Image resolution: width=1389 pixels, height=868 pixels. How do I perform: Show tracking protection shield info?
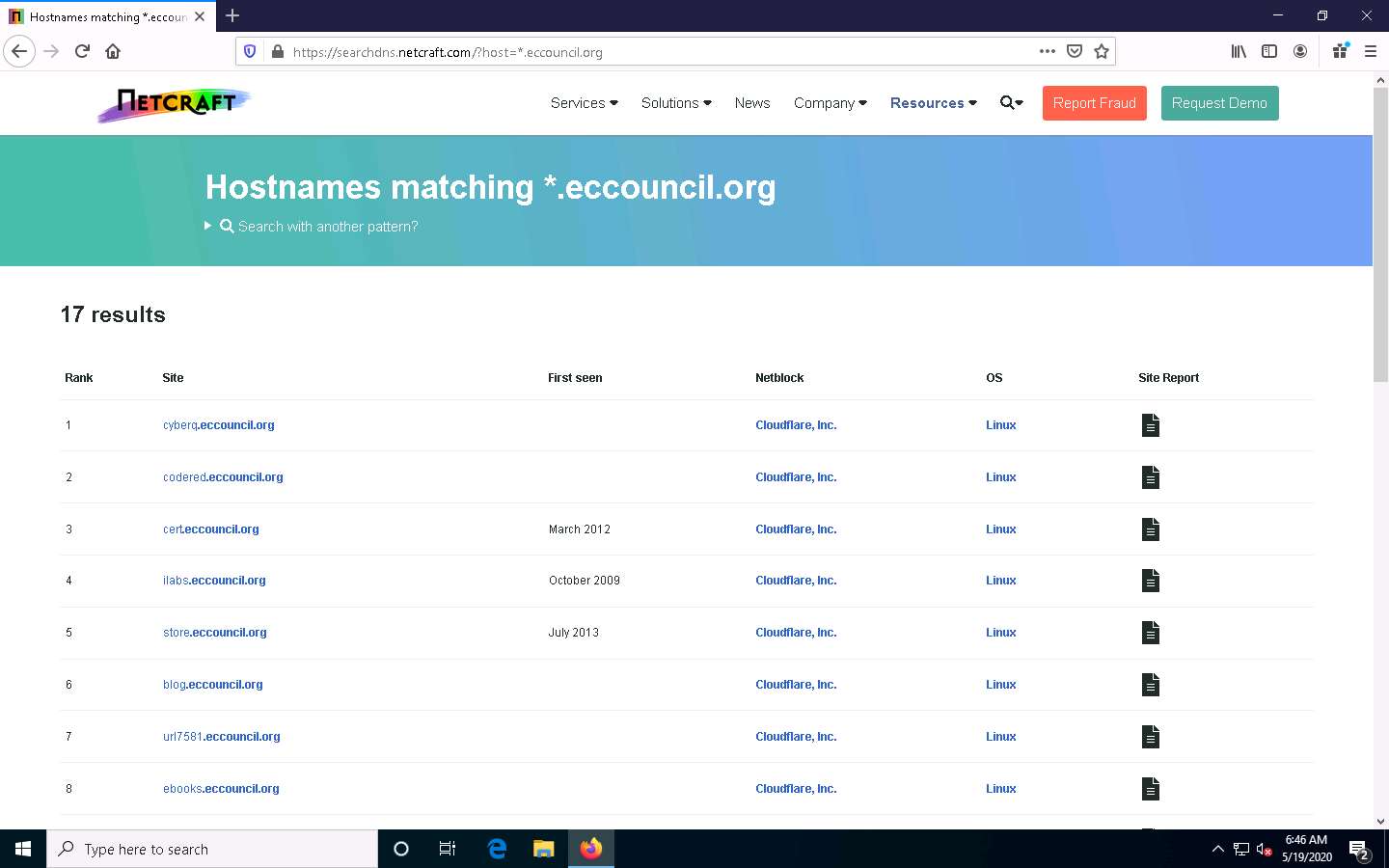tap(250, 52)
